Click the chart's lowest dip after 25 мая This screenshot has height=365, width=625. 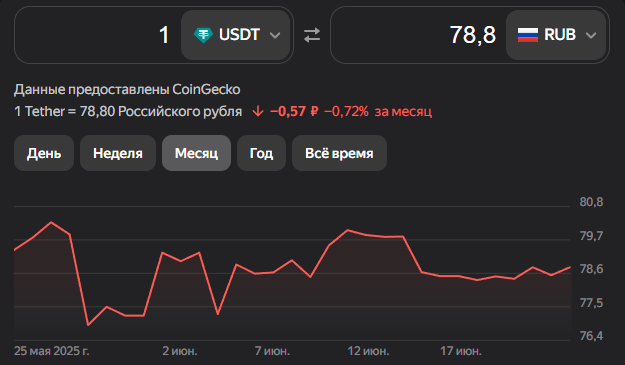[88, 325]
